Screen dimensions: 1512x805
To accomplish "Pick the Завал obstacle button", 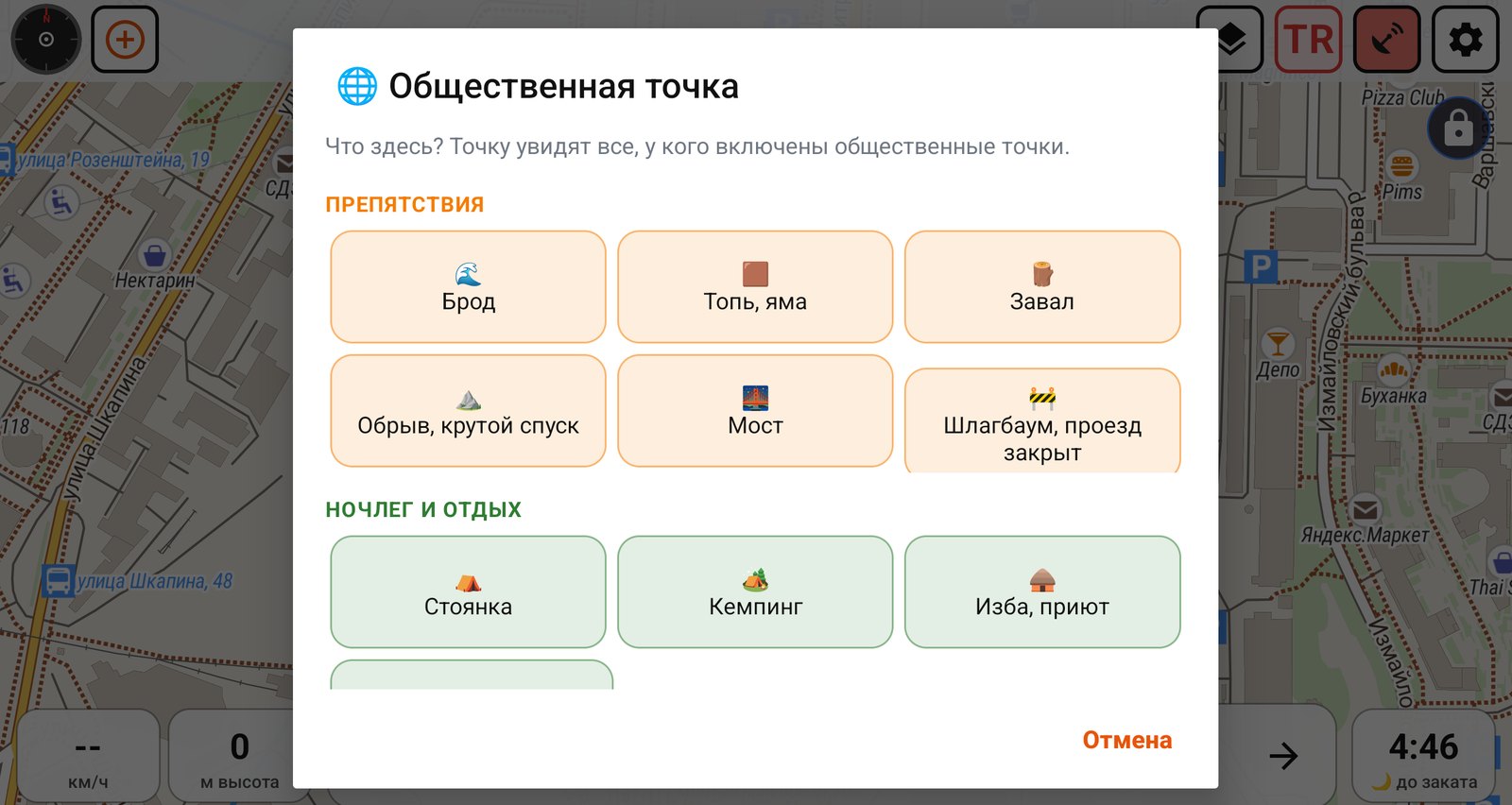I will point(1042,287).
